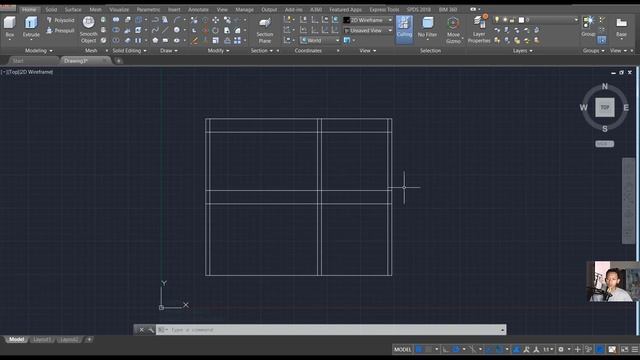This screenshot has width=640, height=360.
Task: Toggle the layer 0 lightbulb on/off icon
Action: [497, 20]
